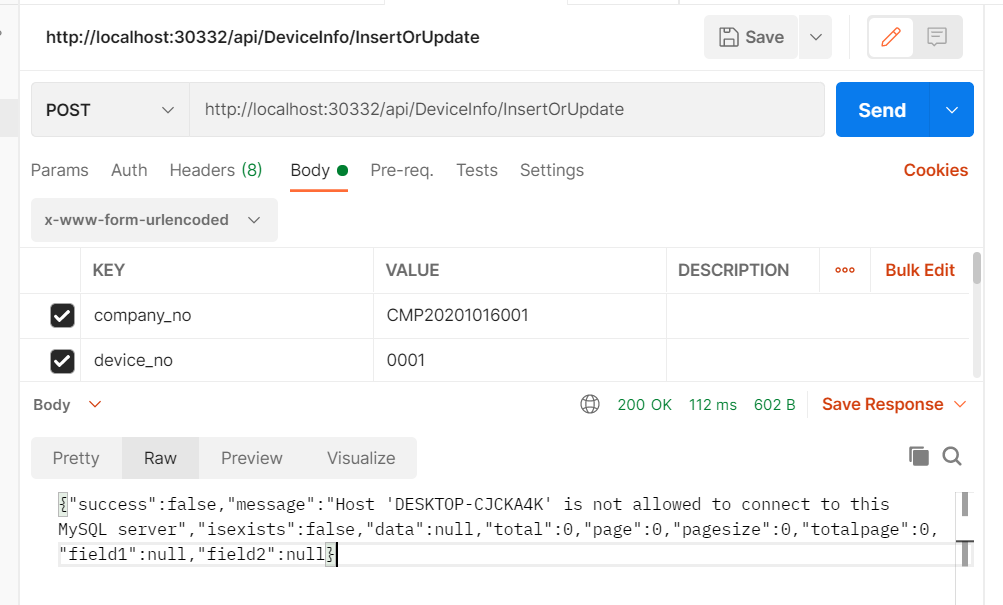Screen dimensions: 1003x605
Task: Open the three-dots column options menu
Action: [845, 270]
